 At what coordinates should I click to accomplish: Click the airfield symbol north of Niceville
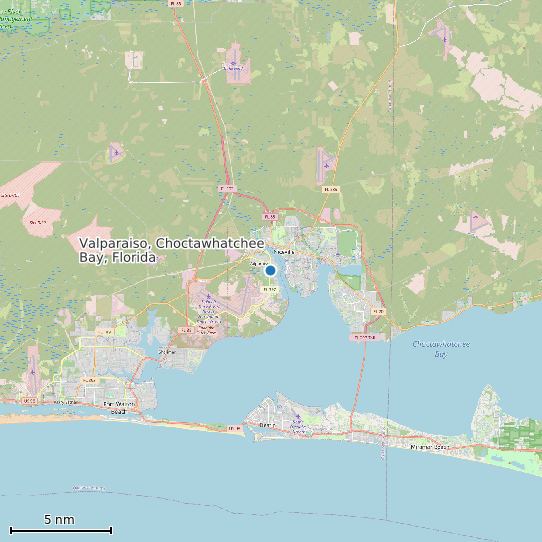(x=327, y=166)
